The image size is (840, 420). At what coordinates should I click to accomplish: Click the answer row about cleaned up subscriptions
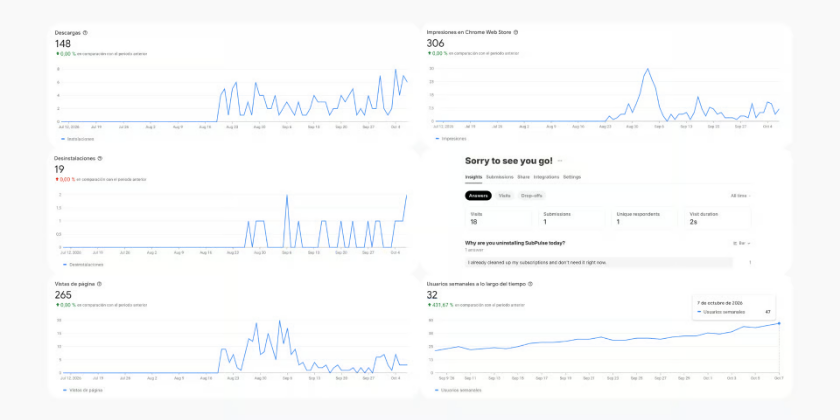[x=599, y=262]
